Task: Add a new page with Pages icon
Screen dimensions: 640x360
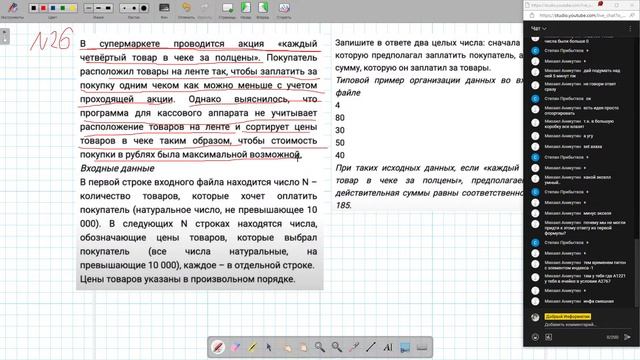Action: 227,8
